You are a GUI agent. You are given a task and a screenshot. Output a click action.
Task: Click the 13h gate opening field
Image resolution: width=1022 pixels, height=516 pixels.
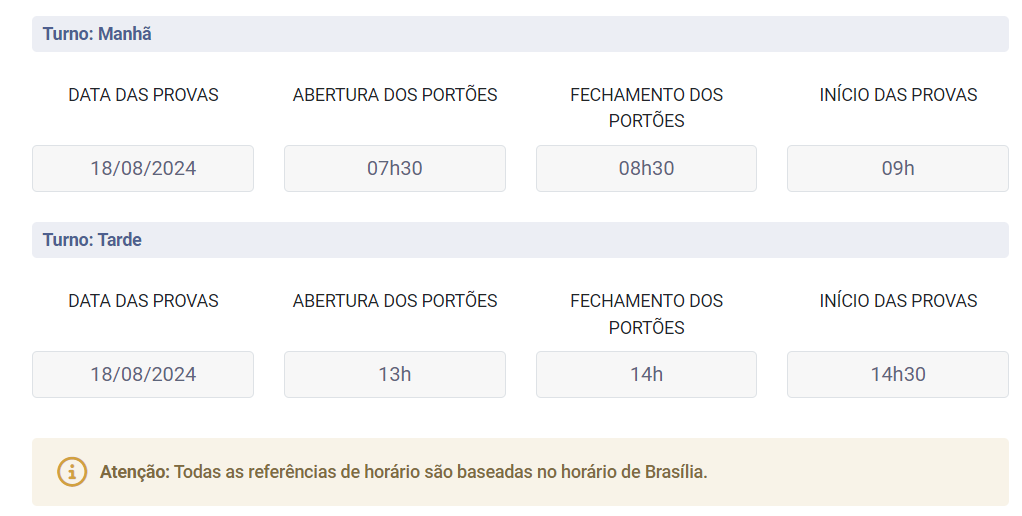pos(394,374)
